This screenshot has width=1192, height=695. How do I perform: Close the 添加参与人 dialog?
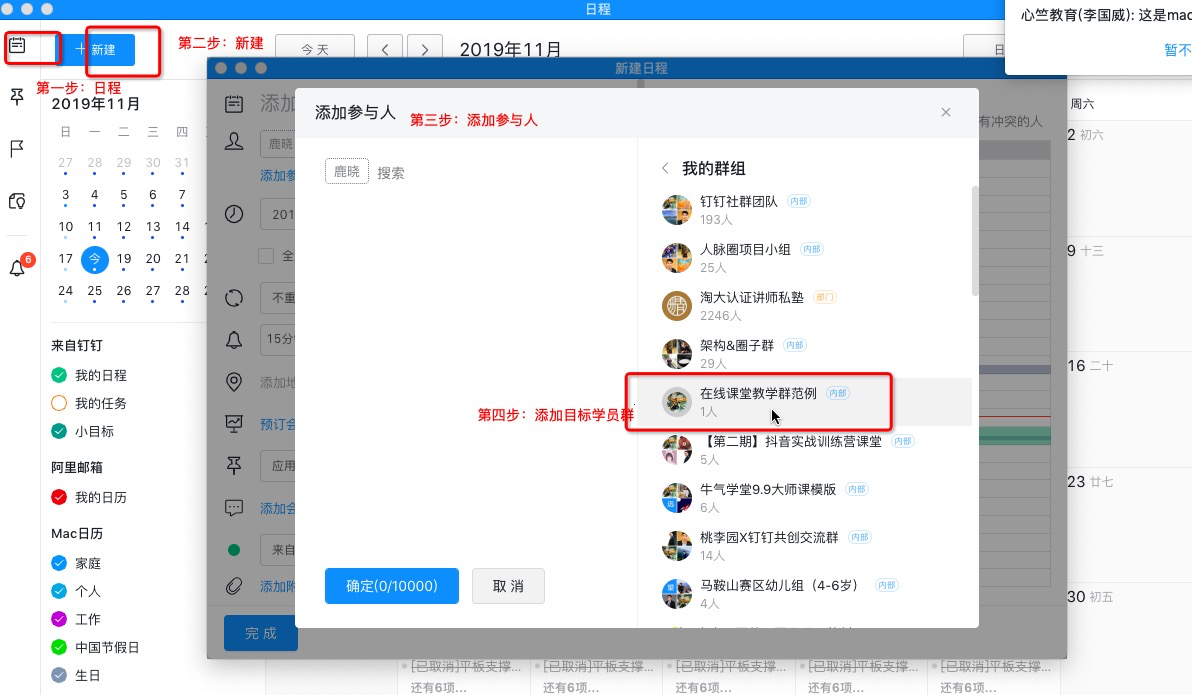946,113
